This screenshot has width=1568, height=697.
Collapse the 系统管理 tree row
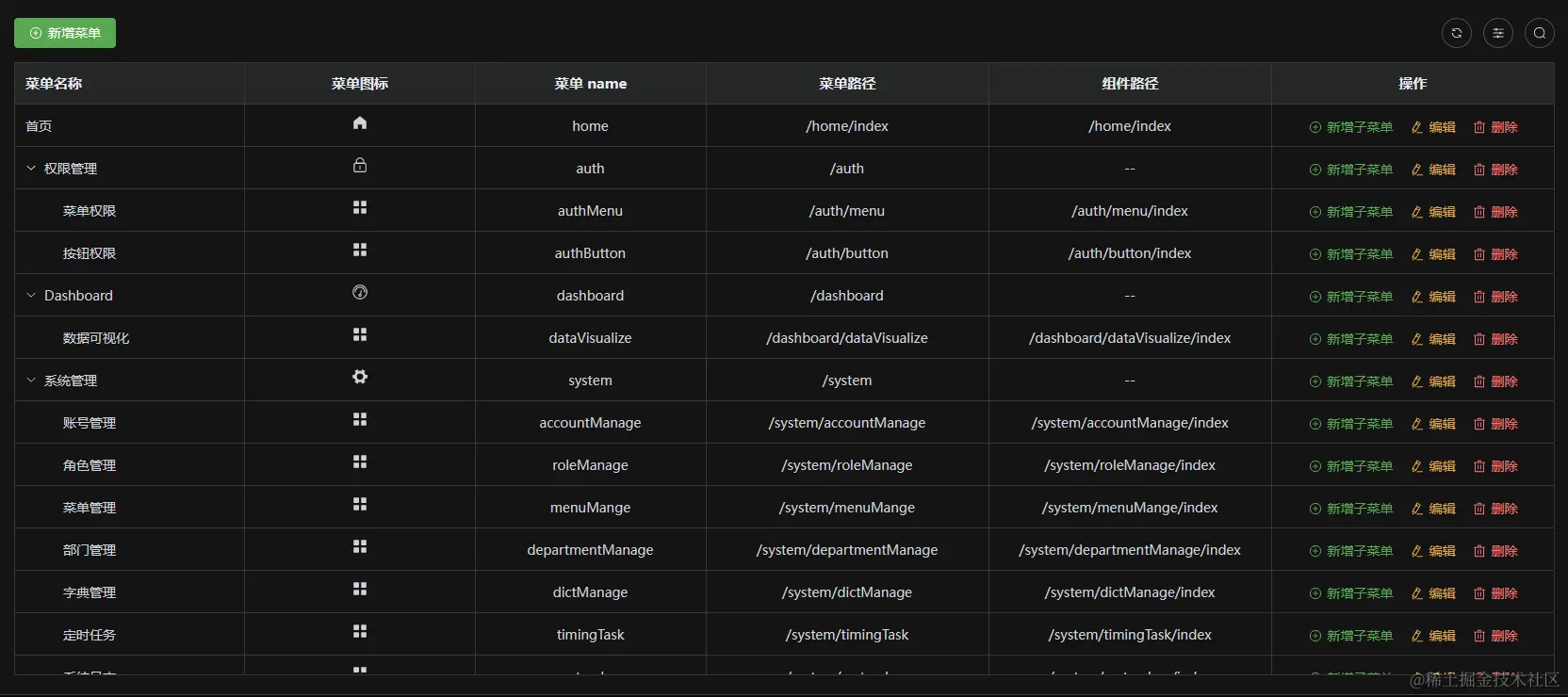pos(31,381)
